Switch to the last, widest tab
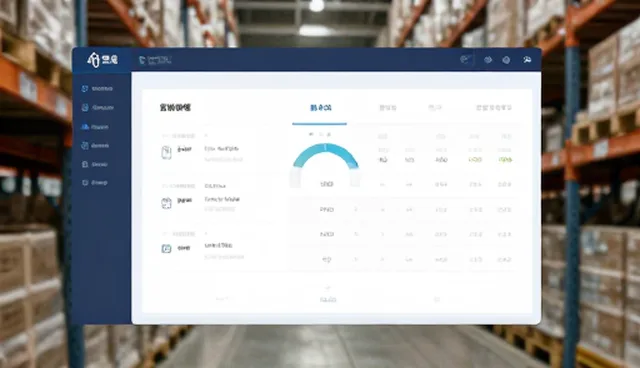This screenshot has width=640, height=368. click(493, 108)
